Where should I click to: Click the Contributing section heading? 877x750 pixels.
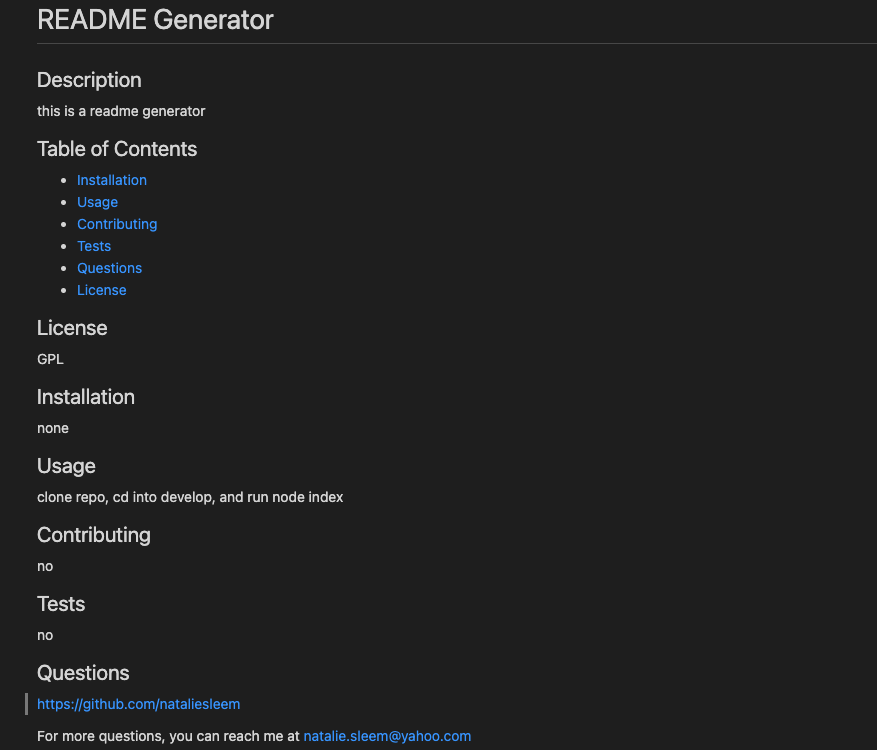93,535
